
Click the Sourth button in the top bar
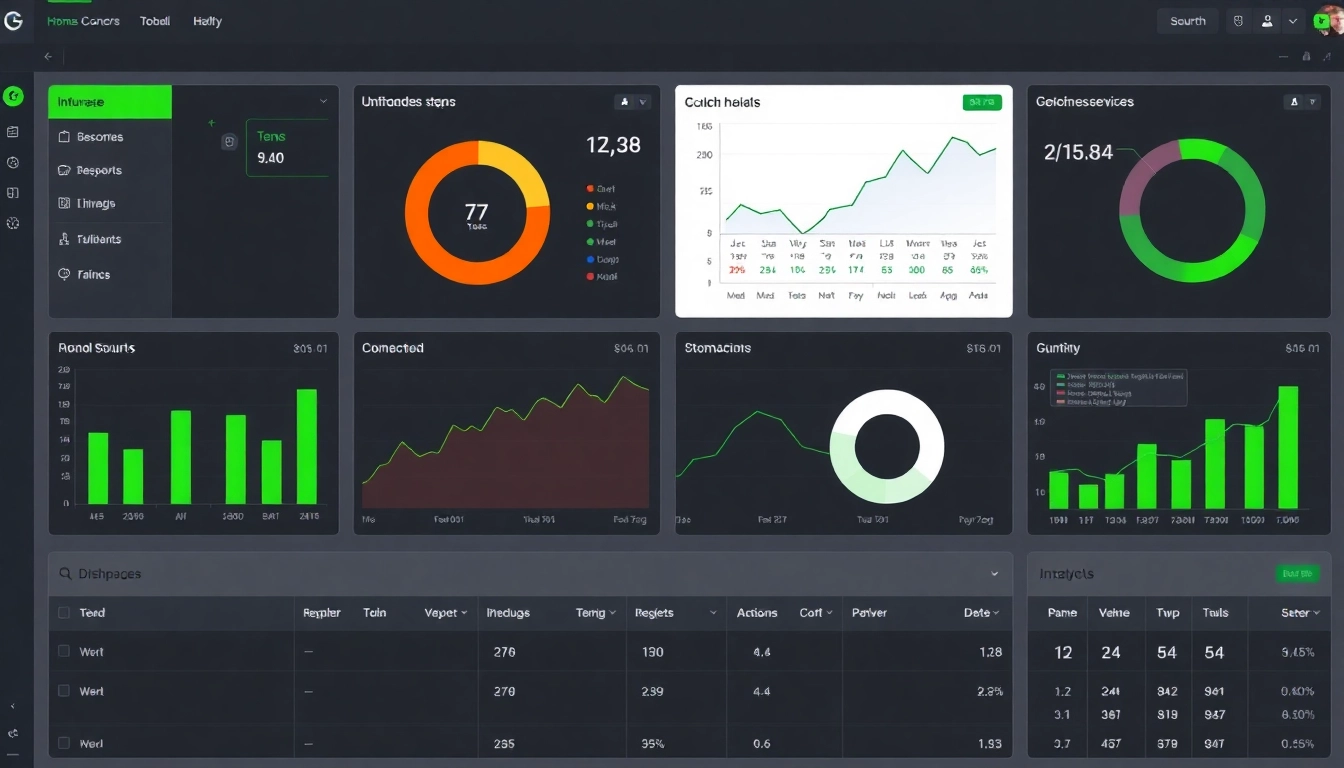point(1187,20)
